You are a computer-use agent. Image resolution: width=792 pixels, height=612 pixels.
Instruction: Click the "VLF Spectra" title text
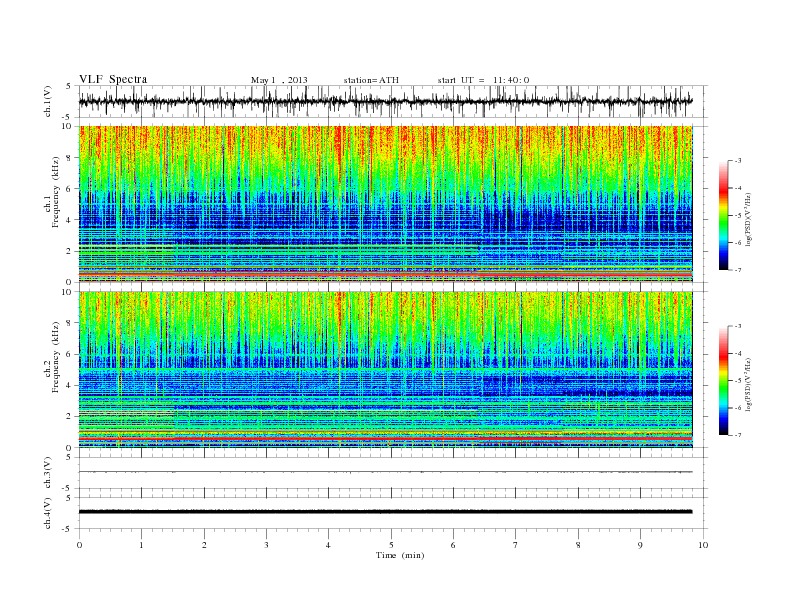(113, 79)
